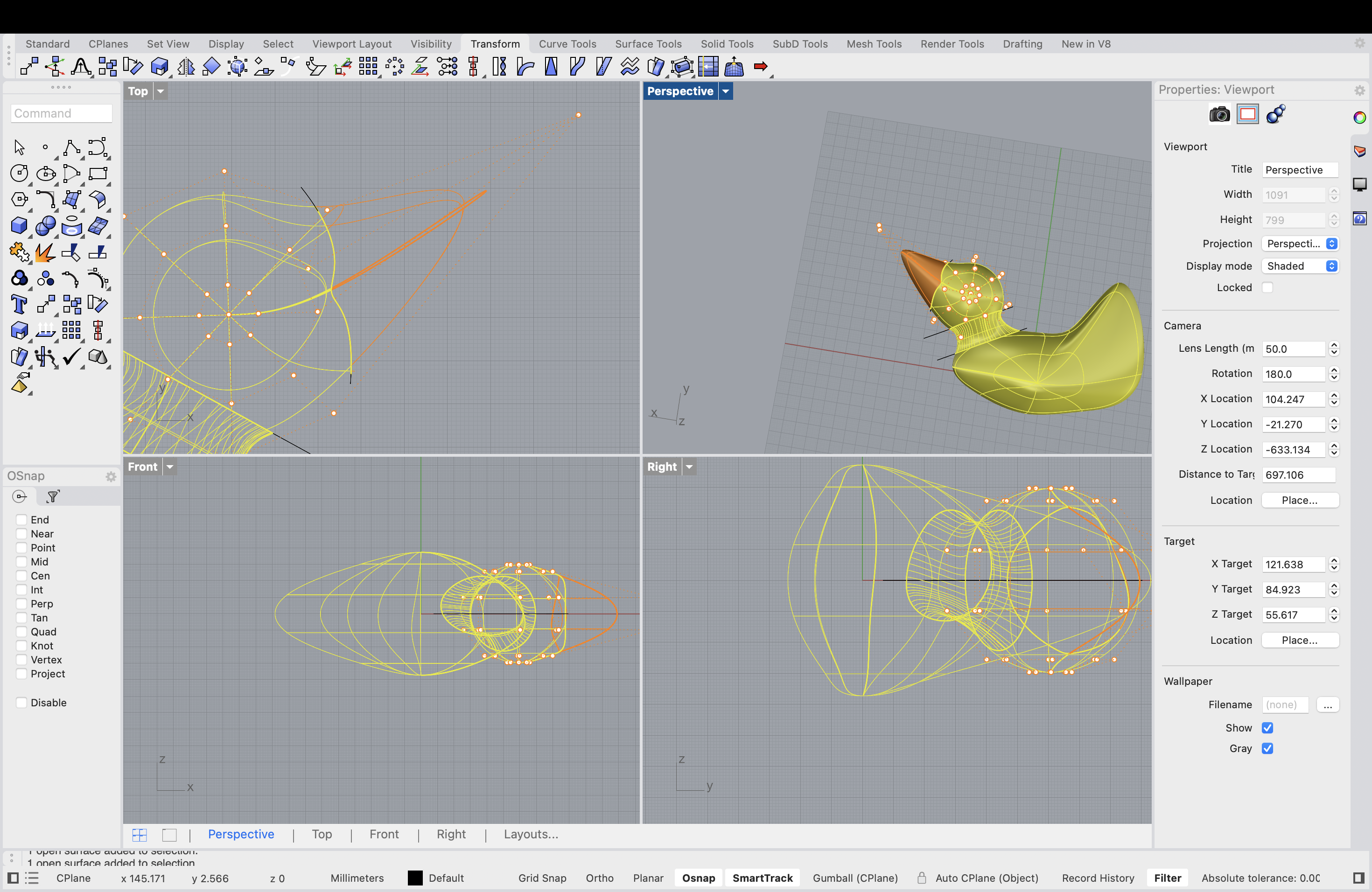
Task: Uncheck the wallpaper Show checkbox
Action: [x=1267, y=728]
